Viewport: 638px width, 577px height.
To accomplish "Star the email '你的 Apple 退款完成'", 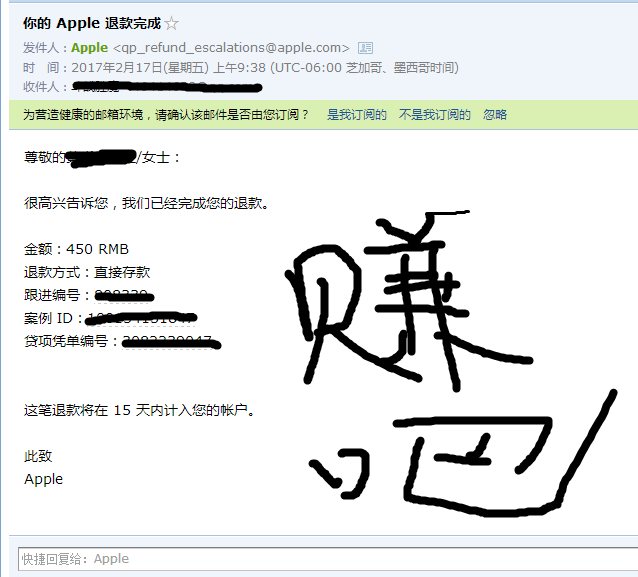I will click(172, 24).
